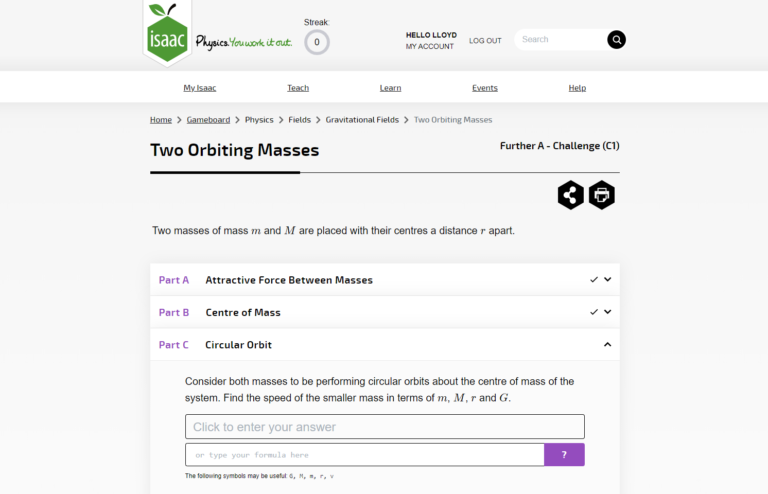Open the purple formula help button
768x494 pixels.
[564, 455]
